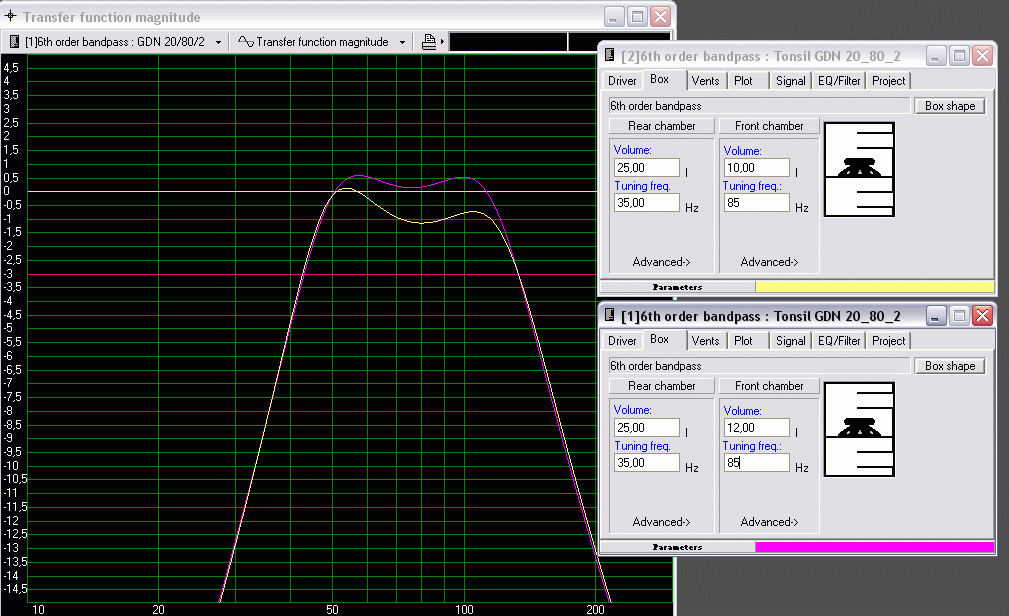The image size is (1009, 616).
Task: Click box diagram in project 2 window
Action: 858,169
